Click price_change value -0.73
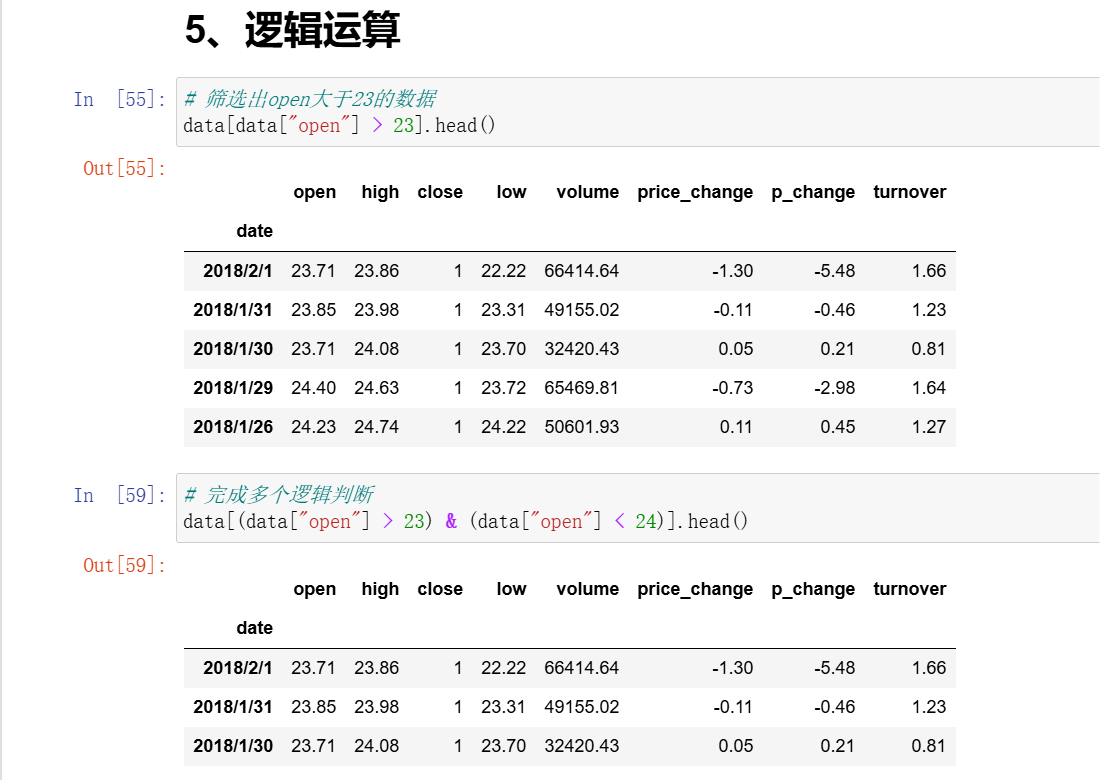The image size is (1100, 780). pyautogui.click(x=733, y=388)
